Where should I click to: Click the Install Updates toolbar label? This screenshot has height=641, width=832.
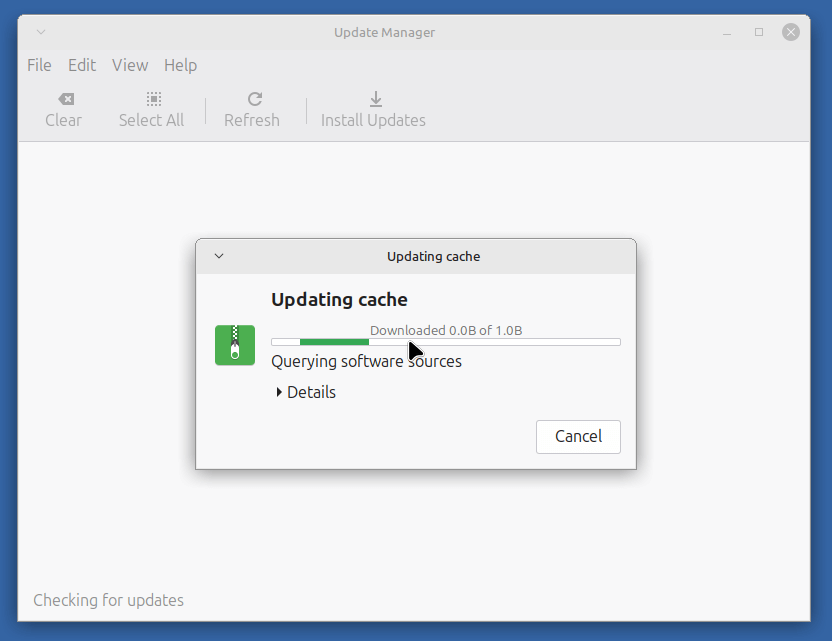374,119
